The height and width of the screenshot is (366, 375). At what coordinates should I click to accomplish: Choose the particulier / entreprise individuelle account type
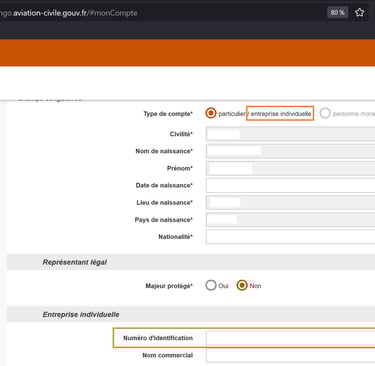(211, 113)
